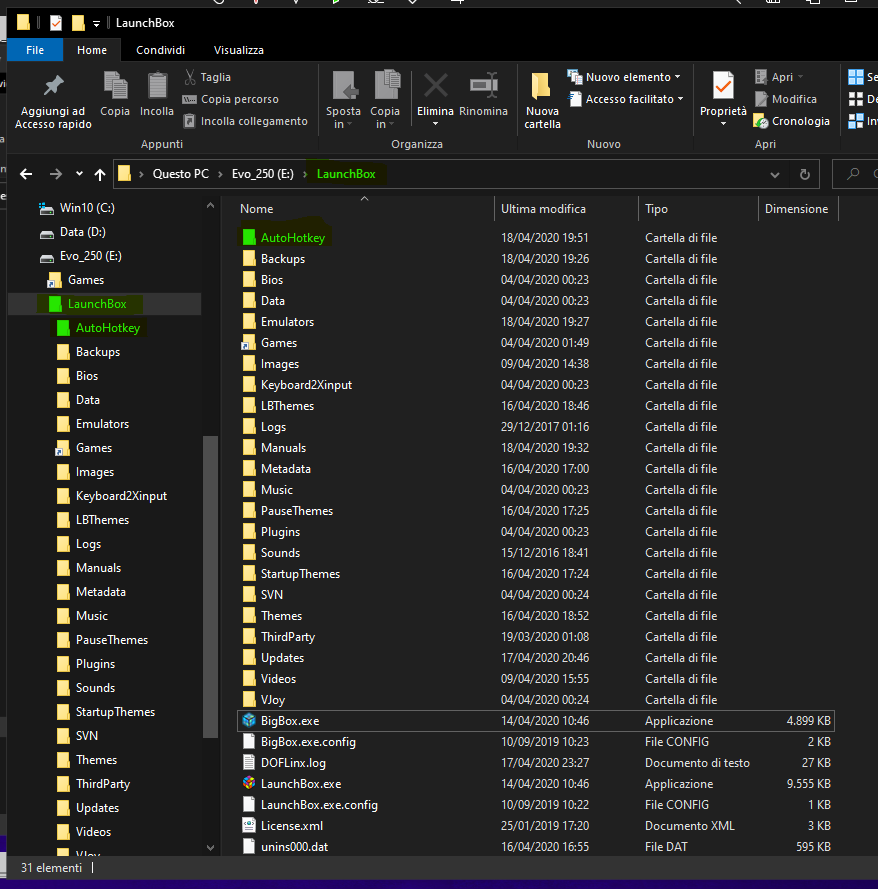Sort by Ultima modifica column
Image resolution: width=878 pixels, height=889 pixels.
point(543,209)
